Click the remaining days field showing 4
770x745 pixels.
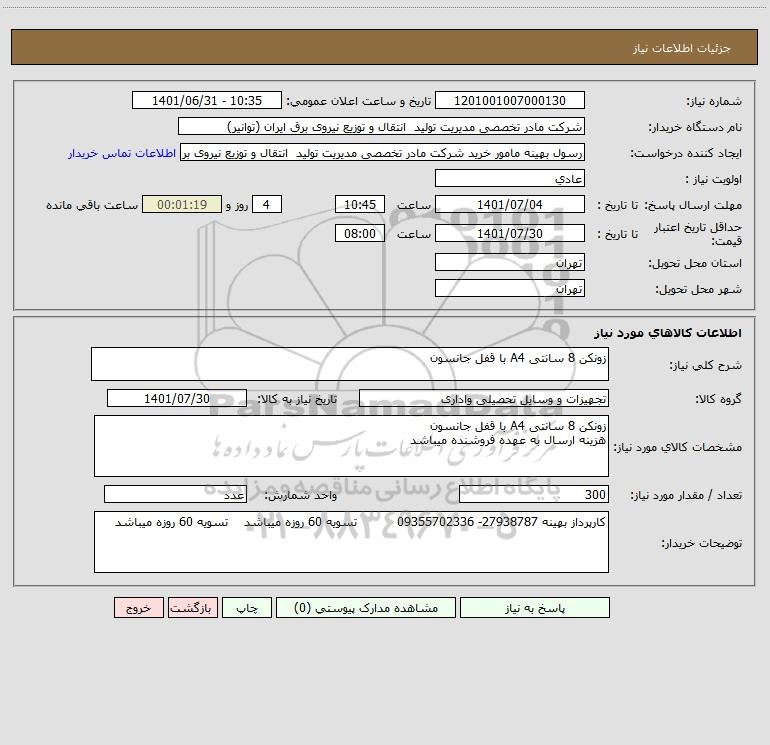click(267, 204)
